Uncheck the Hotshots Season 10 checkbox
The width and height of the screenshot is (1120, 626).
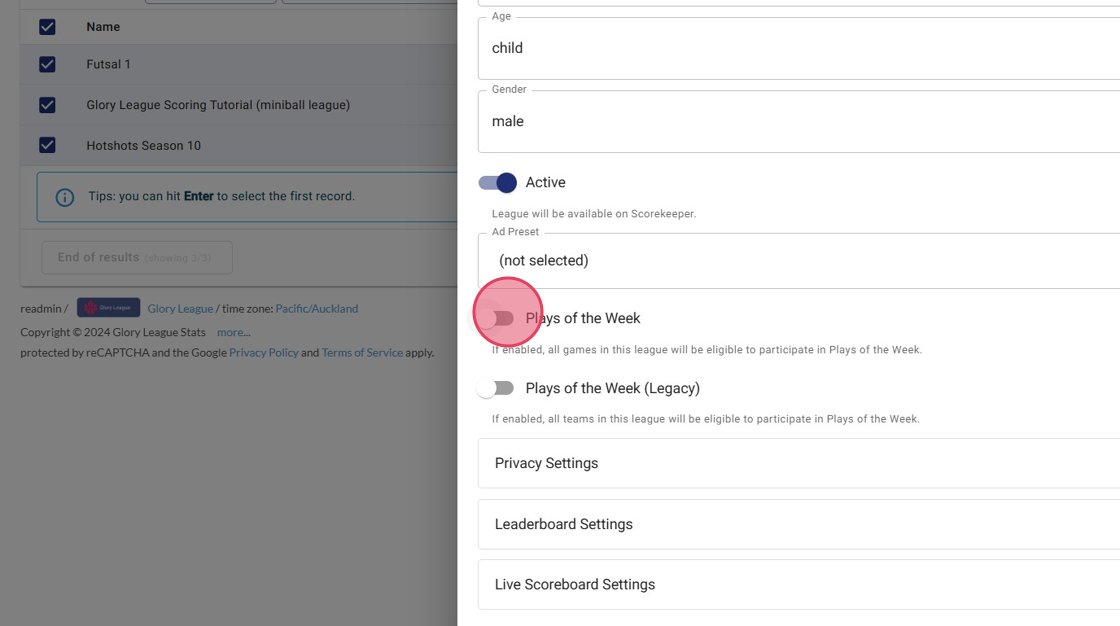coord(47,145)
